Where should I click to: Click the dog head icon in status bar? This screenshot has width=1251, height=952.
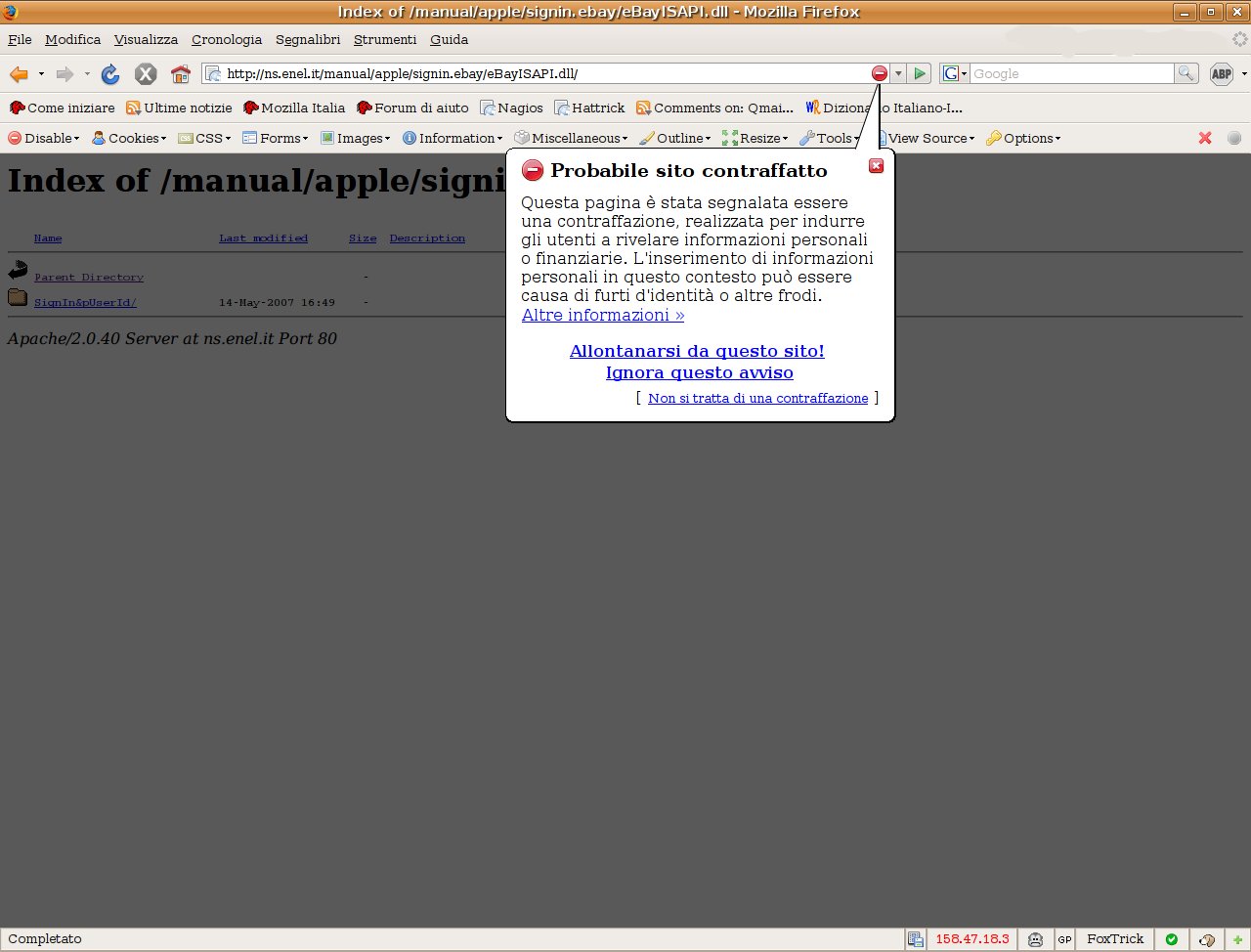[1207, 939]
